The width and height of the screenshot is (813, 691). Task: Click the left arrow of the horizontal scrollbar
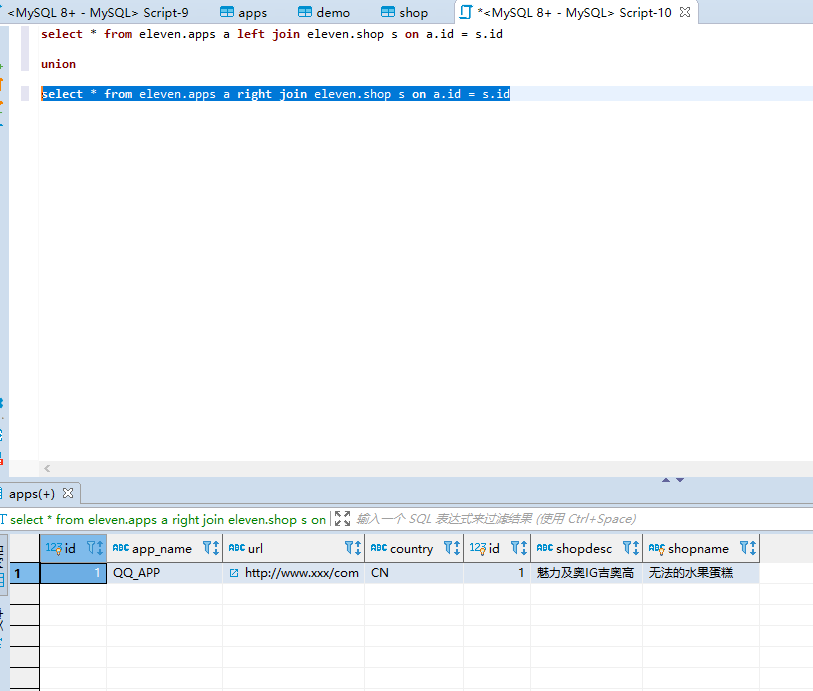click(47, 468)
